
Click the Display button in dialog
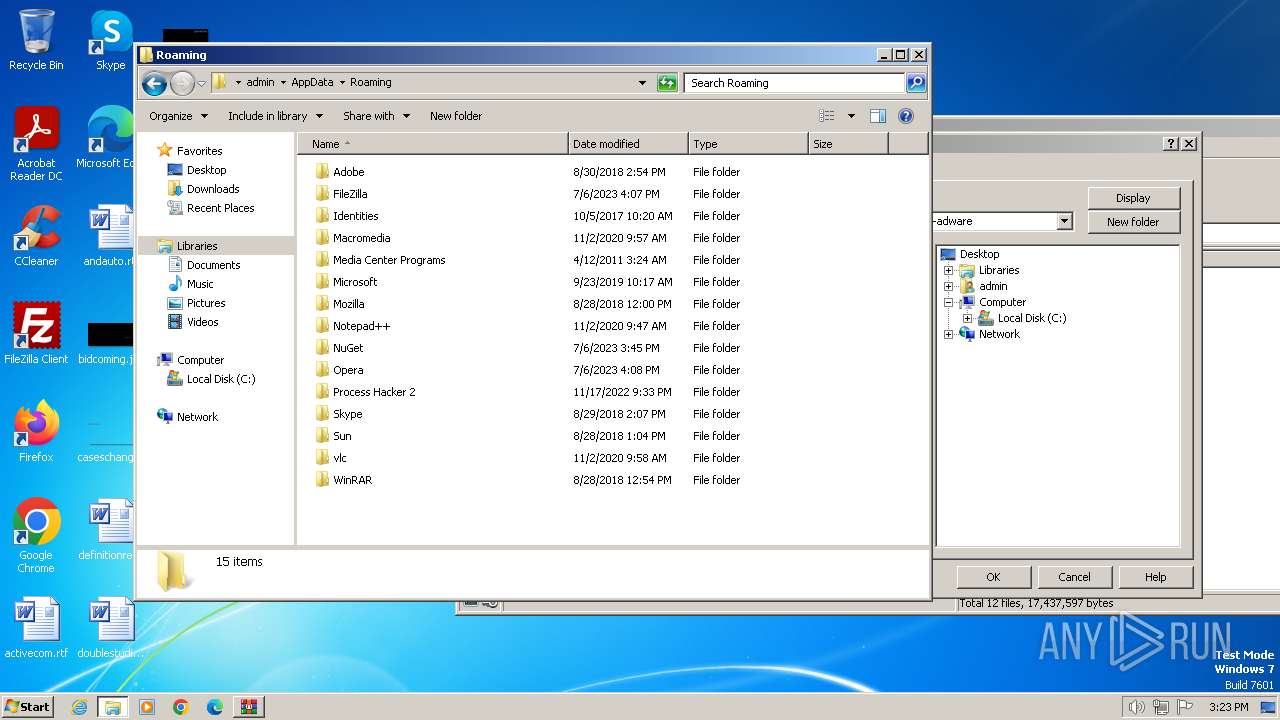[1133, 198]
